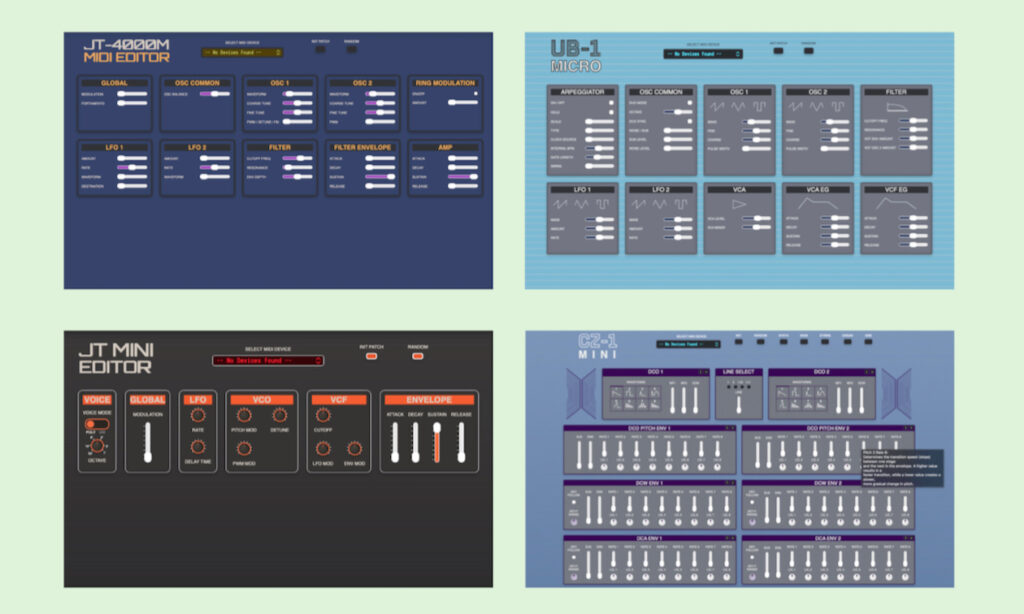Image resolution: width=1024 pixels, height=614 pixels.
Task: Click the ENVELOPE section header on JT Mini
Action: (430, 398)
